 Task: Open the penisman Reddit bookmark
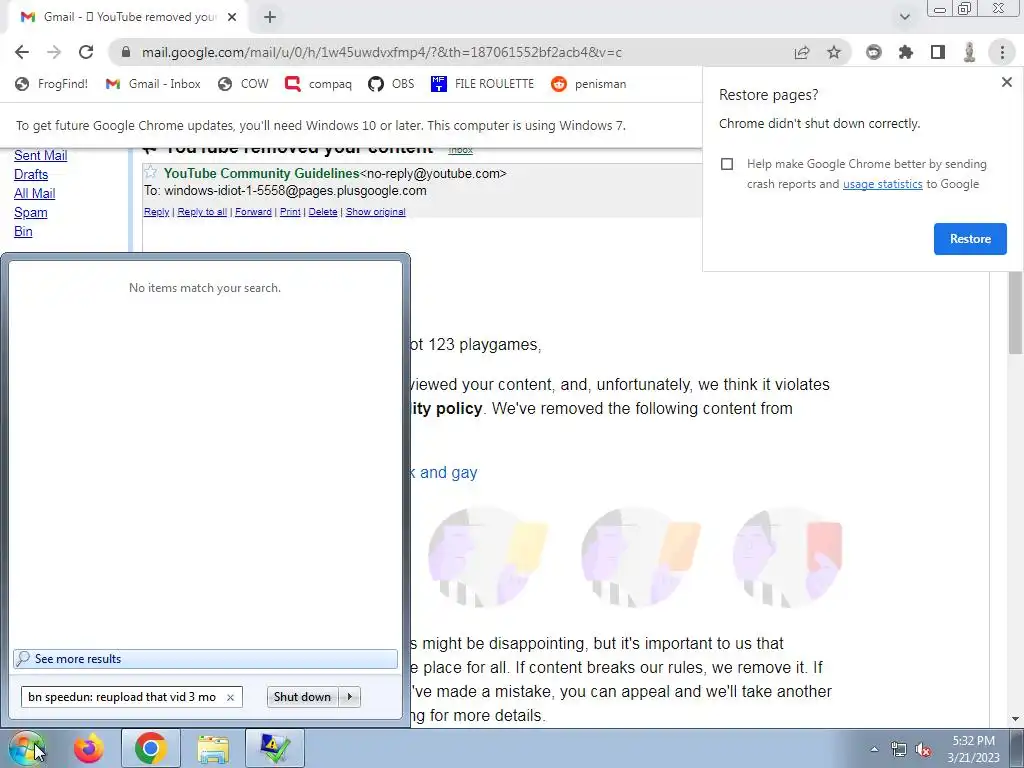(588, 84)
